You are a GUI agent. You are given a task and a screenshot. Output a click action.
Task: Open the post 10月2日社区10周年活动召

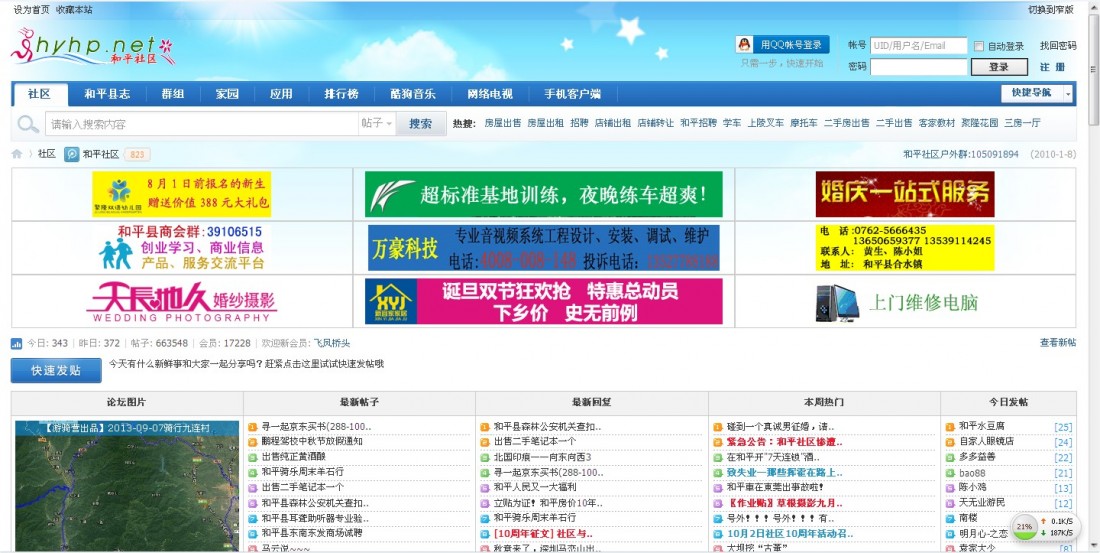coord(790,533)
